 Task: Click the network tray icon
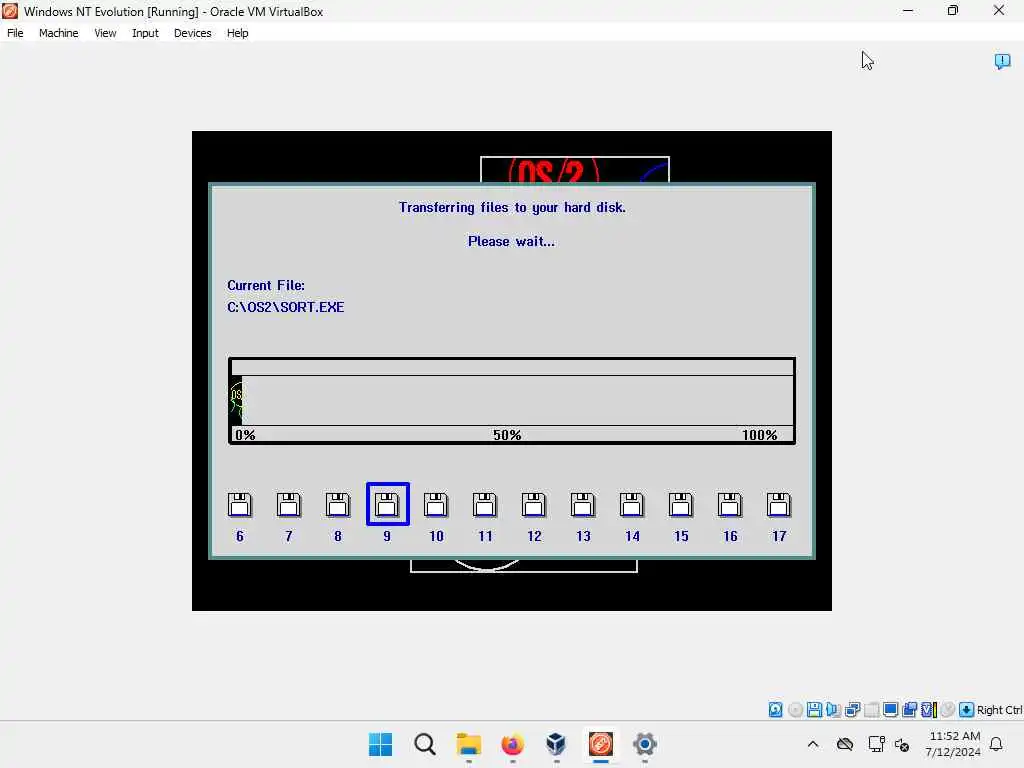876,744
